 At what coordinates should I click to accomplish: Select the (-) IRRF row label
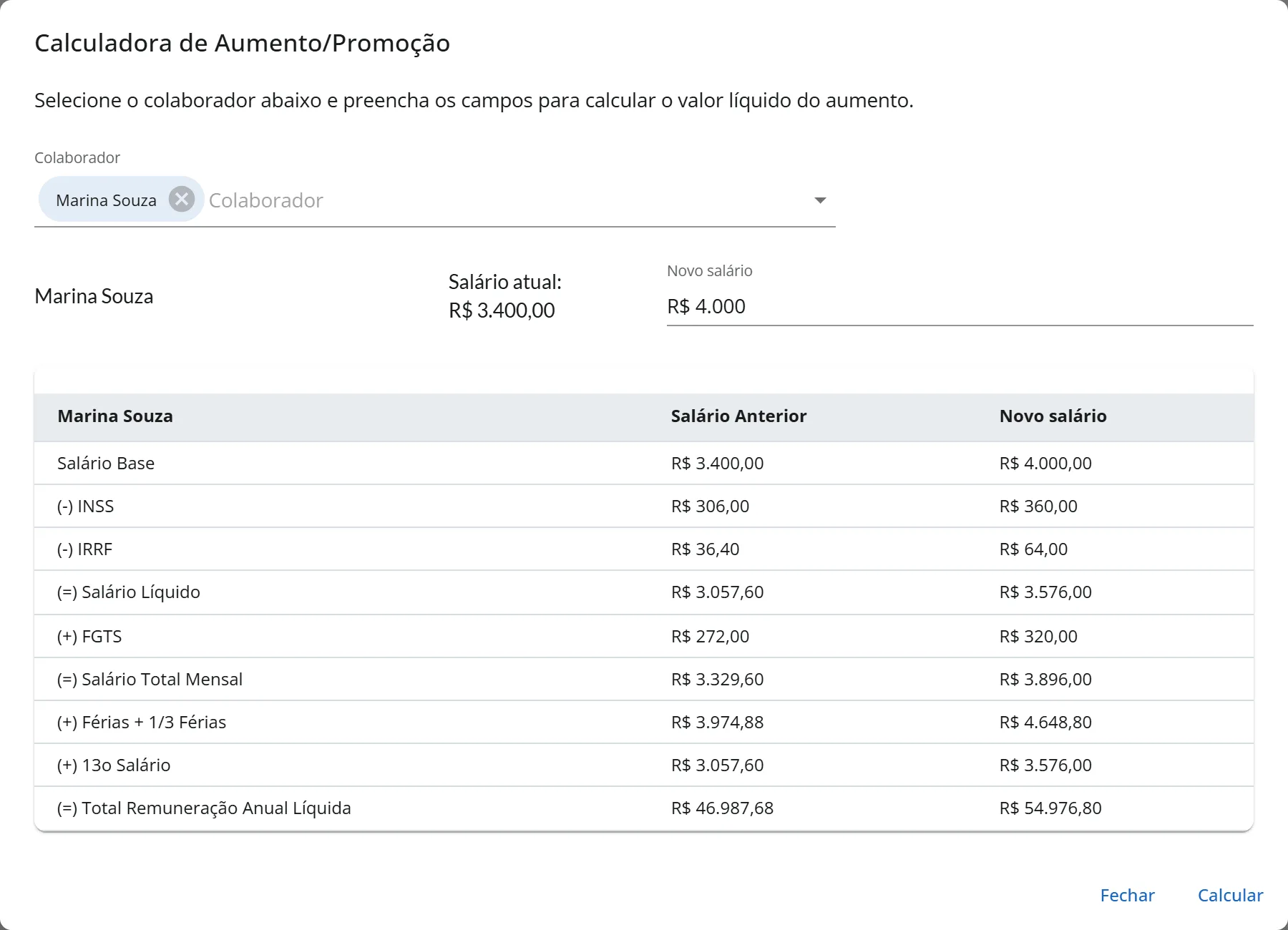coord(84,549)
